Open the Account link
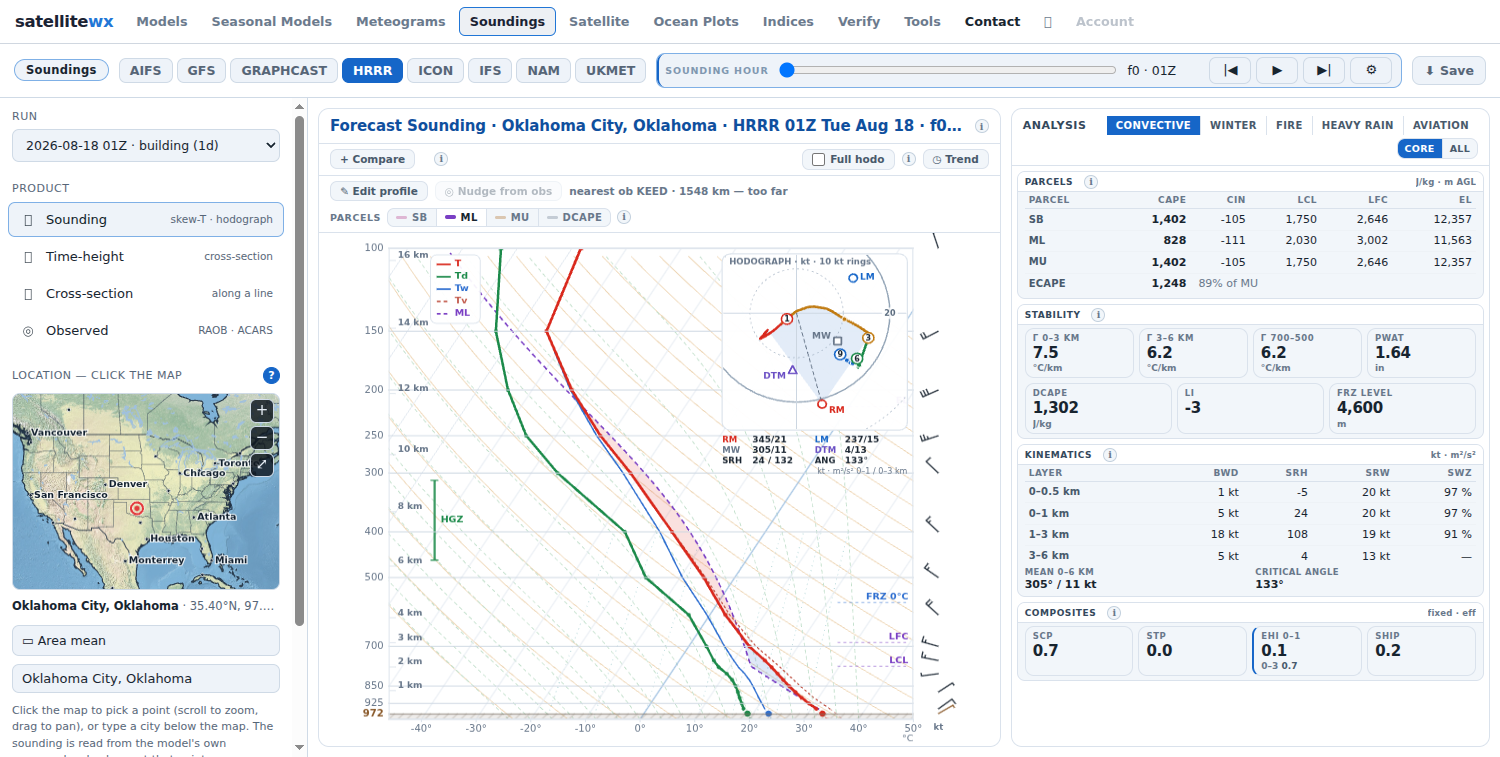The height and width of the screenshot is (757, 1500). [x=1105, y=21]
